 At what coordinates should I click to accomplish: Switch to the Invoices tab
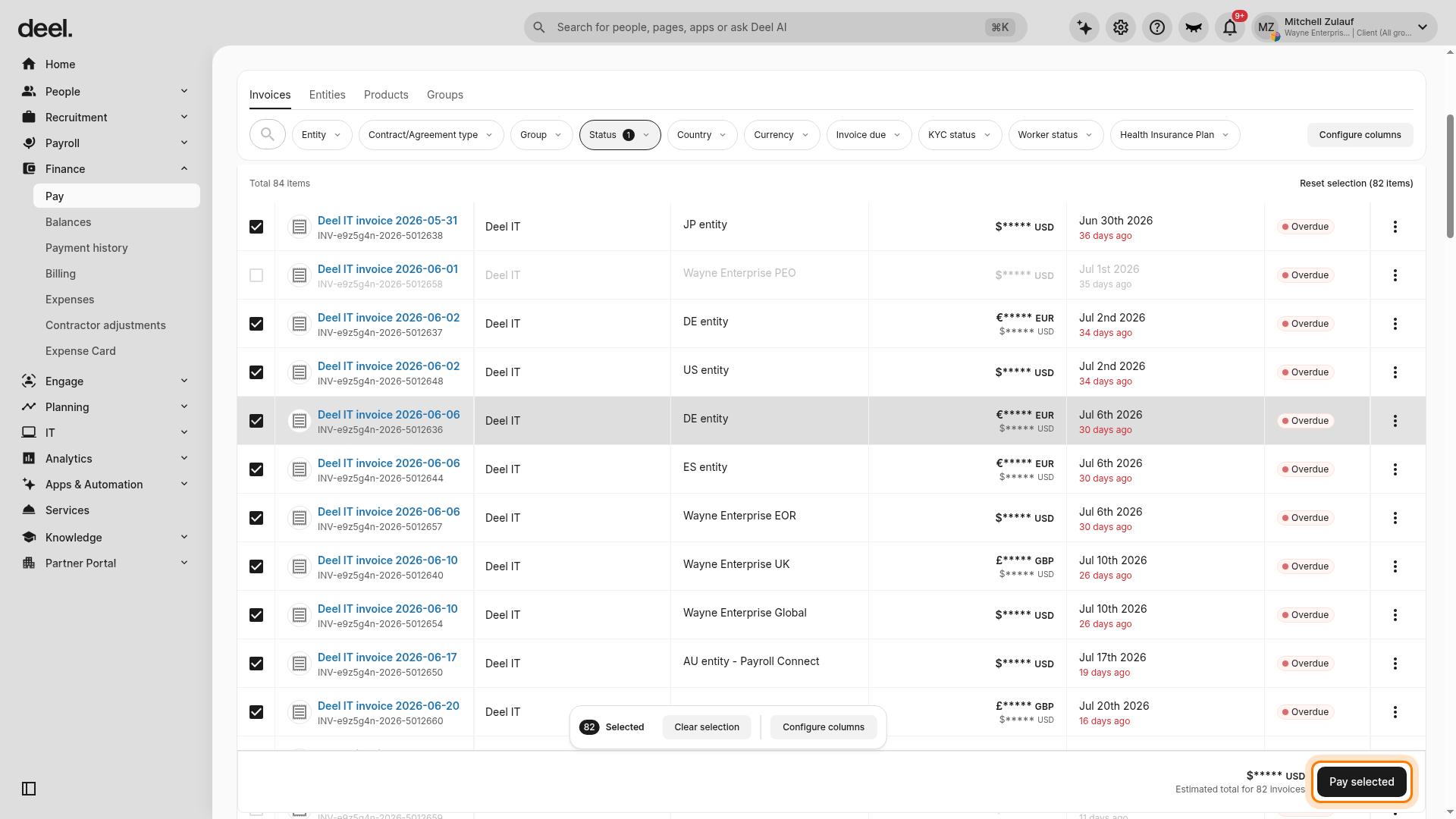coord(270,95)
